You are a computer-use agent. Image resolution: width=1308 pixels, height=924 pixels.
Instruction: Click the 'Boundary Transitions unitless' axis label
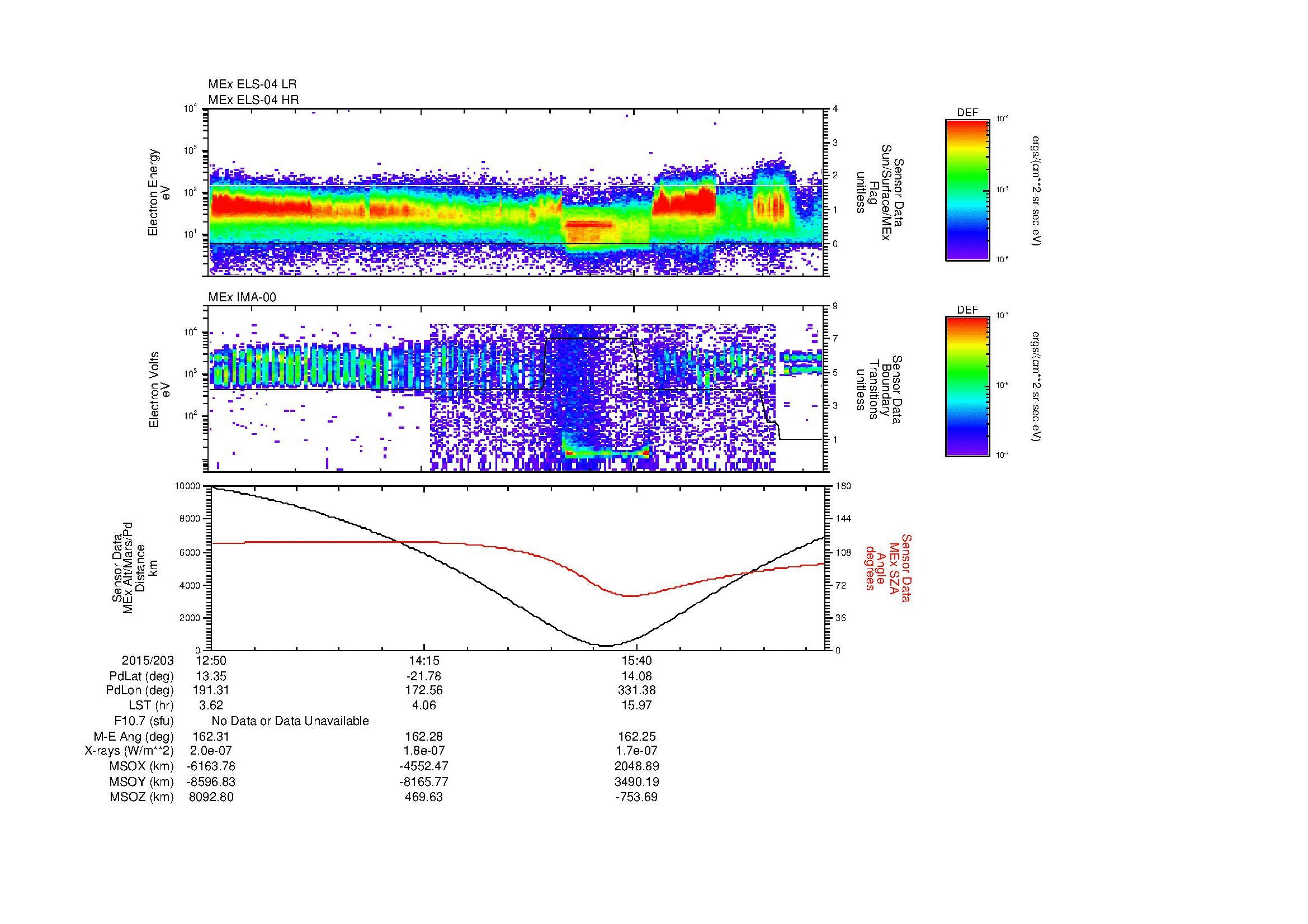click(880, 390)
